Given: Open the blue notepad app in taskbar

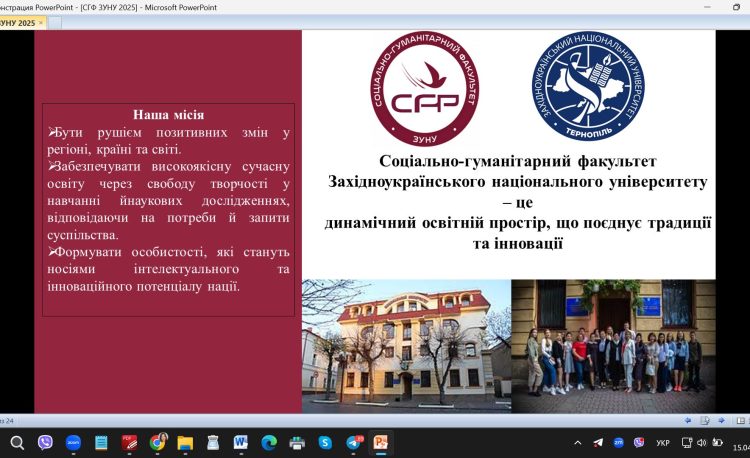Looking at the screenshot, I should pyautogui.click(x=101, y=443).
